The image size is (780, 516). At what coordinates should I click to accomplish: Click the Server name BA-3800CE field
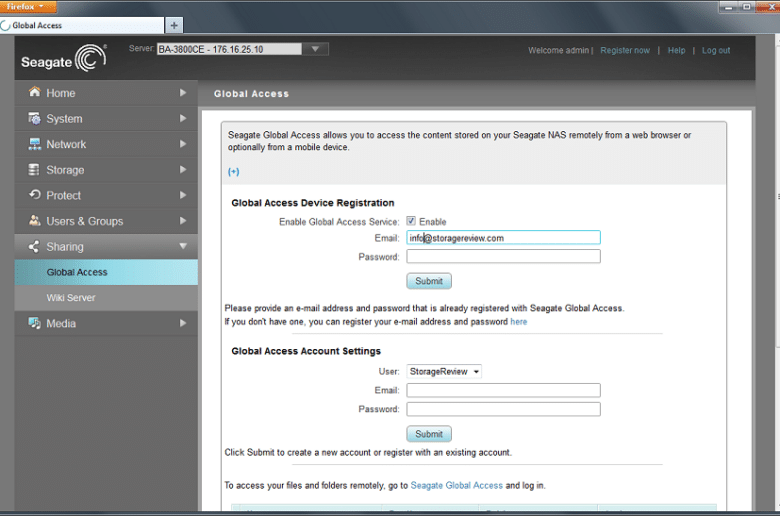(x=229, y=49)
